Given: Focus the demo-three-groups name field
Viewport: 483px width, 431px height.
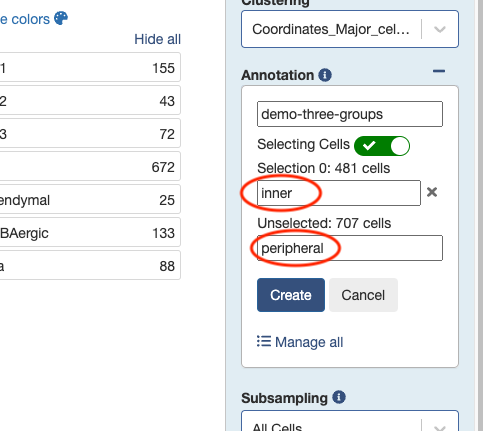Looking at the screenshot, I should pyautogui.click(x=350, y=114).
